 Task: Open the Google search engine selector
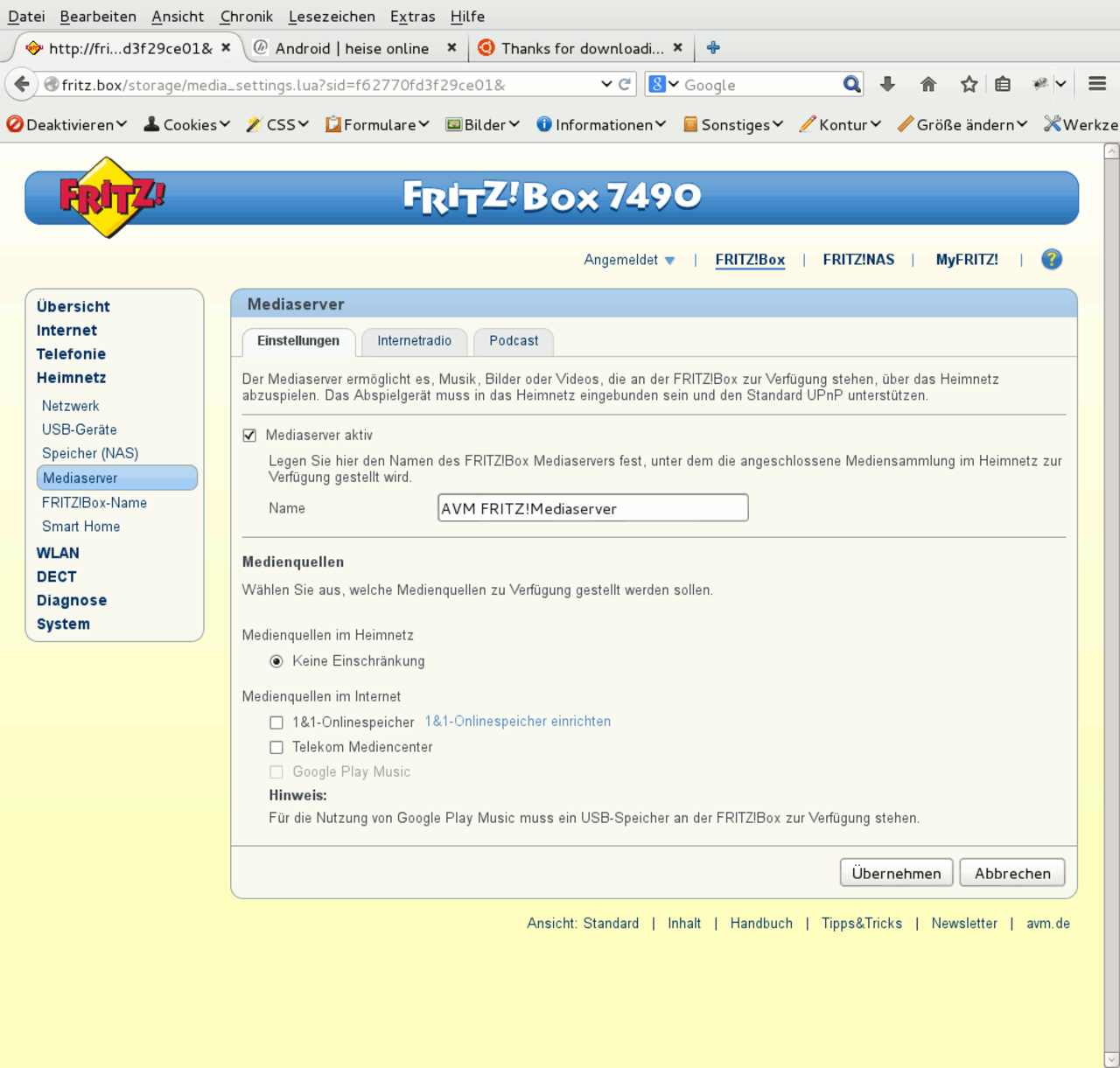click(664, 84)
